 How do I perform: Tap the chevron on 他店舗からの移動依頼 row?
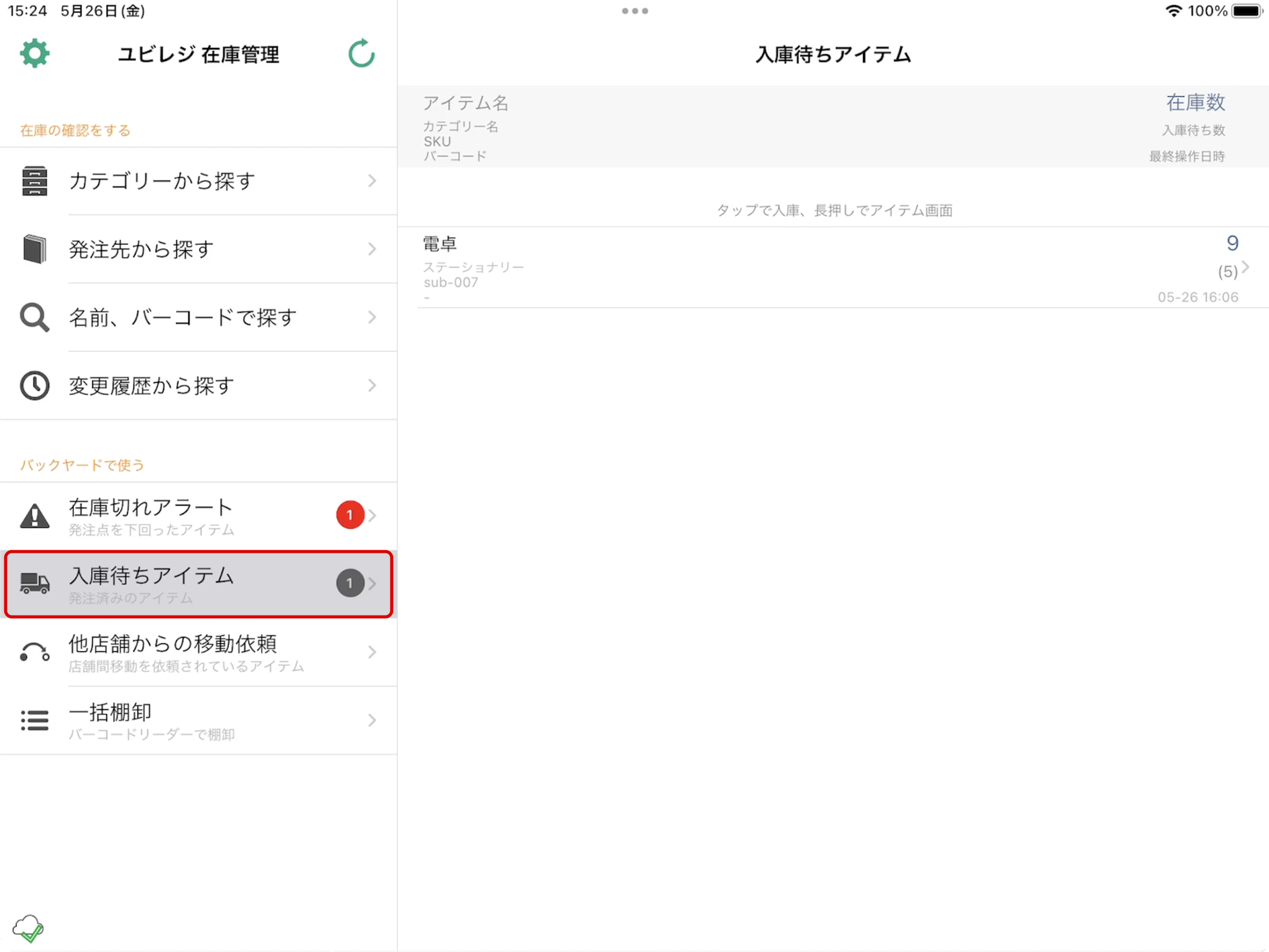[x=372, y=652]
